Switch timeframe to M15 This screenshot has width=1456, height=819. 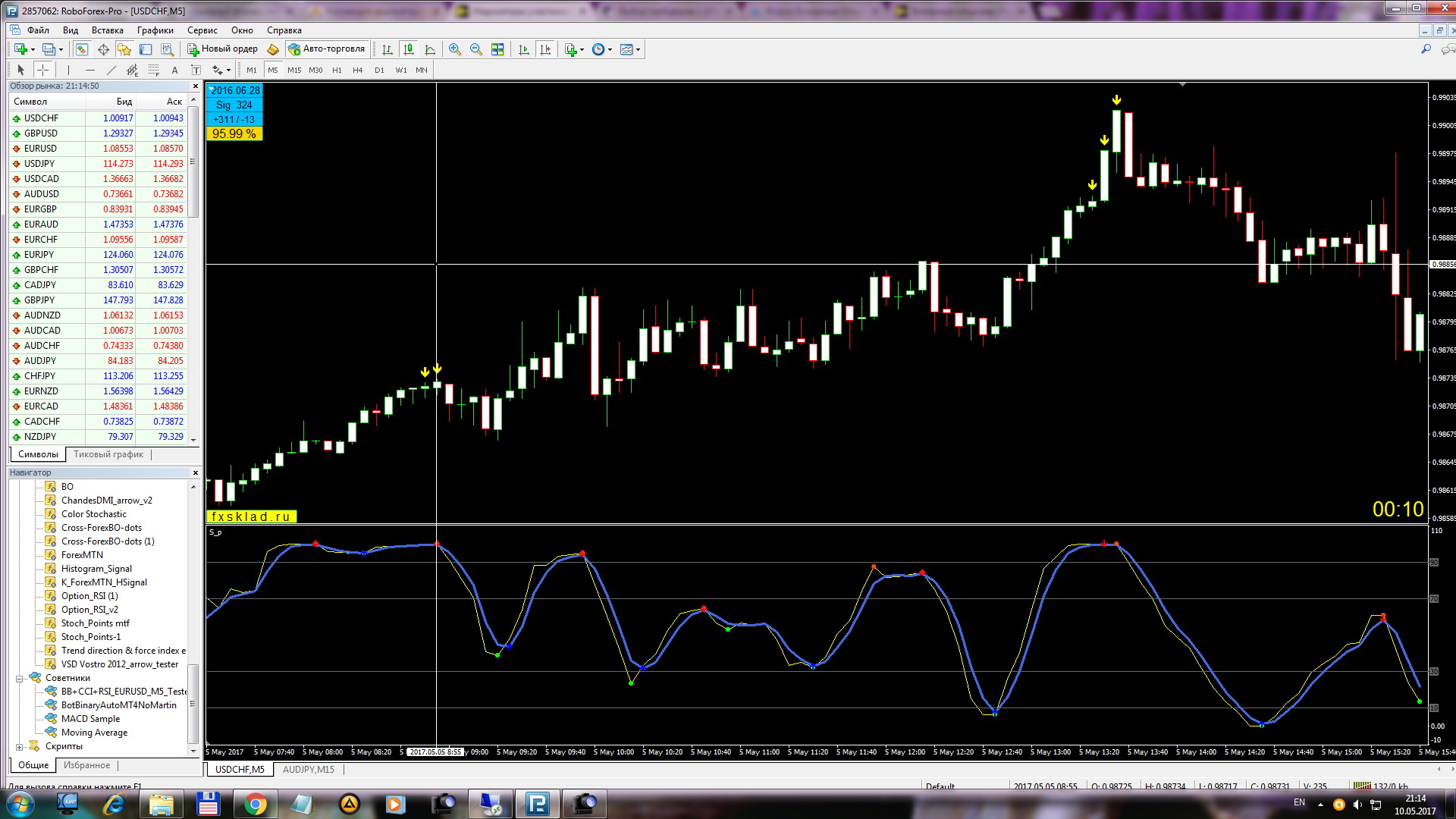tap(294, 70)
